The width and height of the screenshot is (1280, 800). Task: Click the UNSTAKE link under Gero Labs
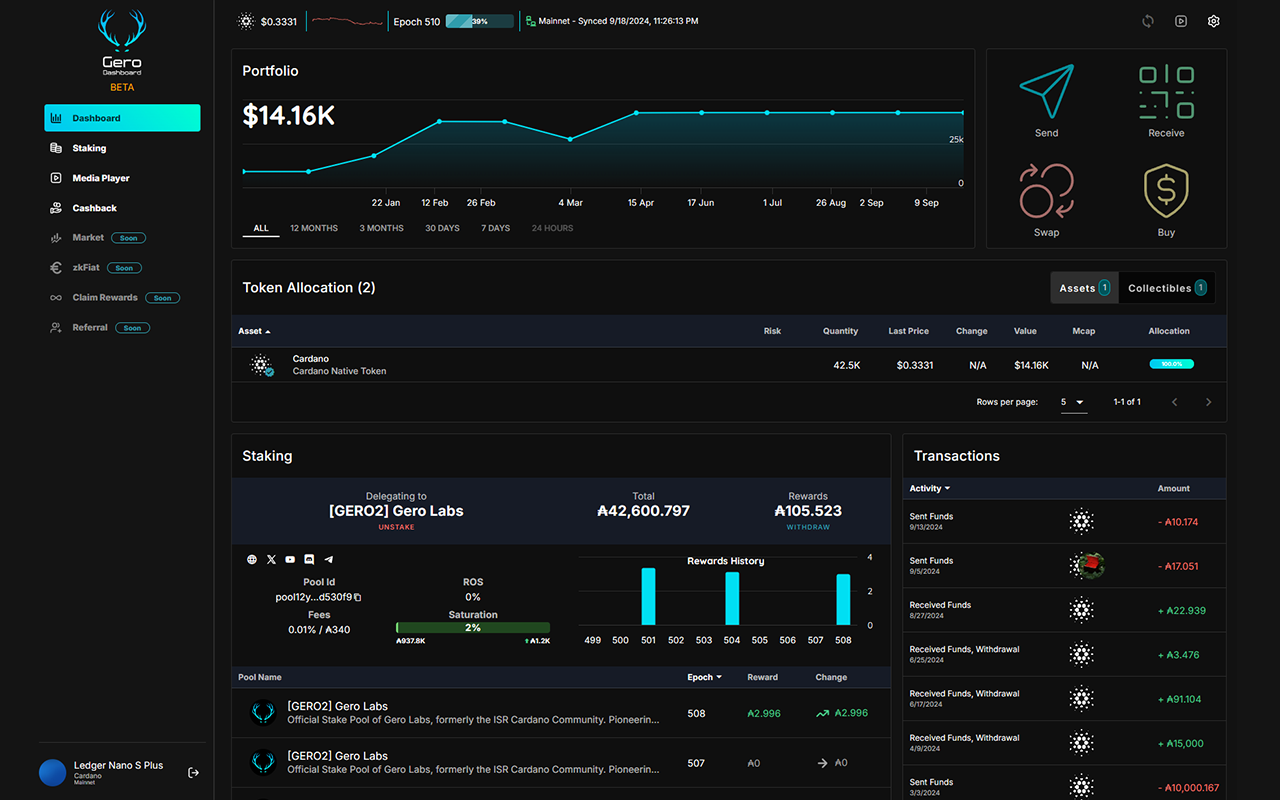[x=396, y=527]
